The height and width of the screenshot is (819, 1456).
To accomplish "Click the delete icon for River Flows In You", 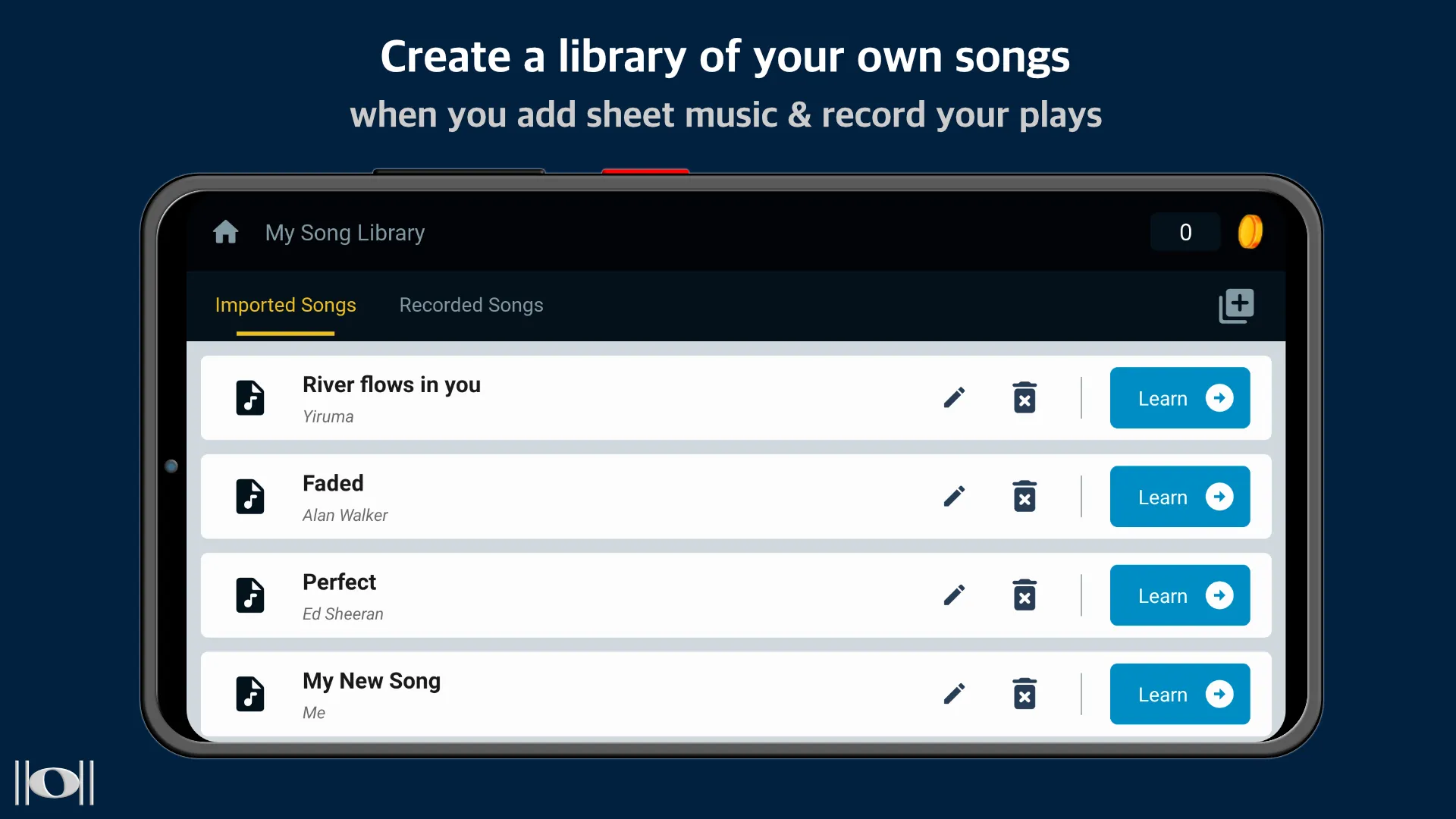I will pyautogui.click(x=1024, y=397).
